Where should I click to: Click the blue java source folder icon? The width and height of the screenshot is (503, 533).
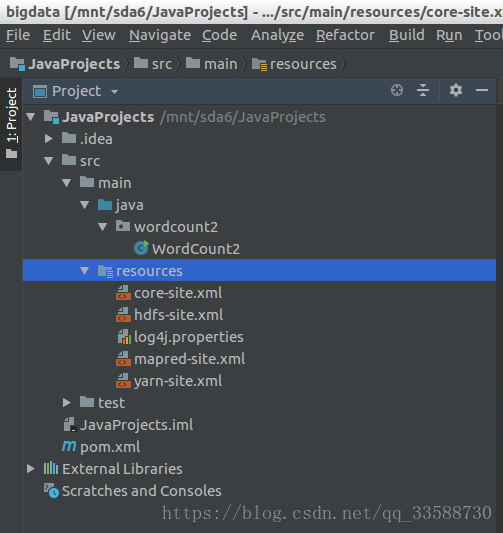click(105, 205)
